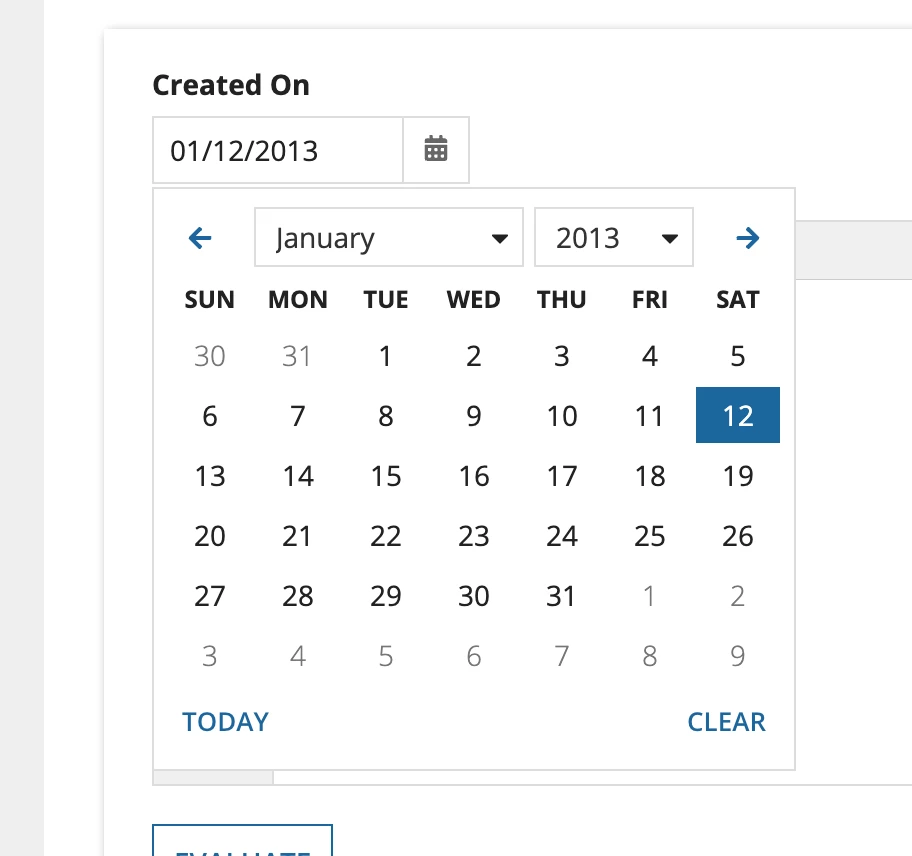Click the EVALUATE button below the calendar
Image resolution: width=912 pixels, height=856 pixels.
[x=243, y=841]
